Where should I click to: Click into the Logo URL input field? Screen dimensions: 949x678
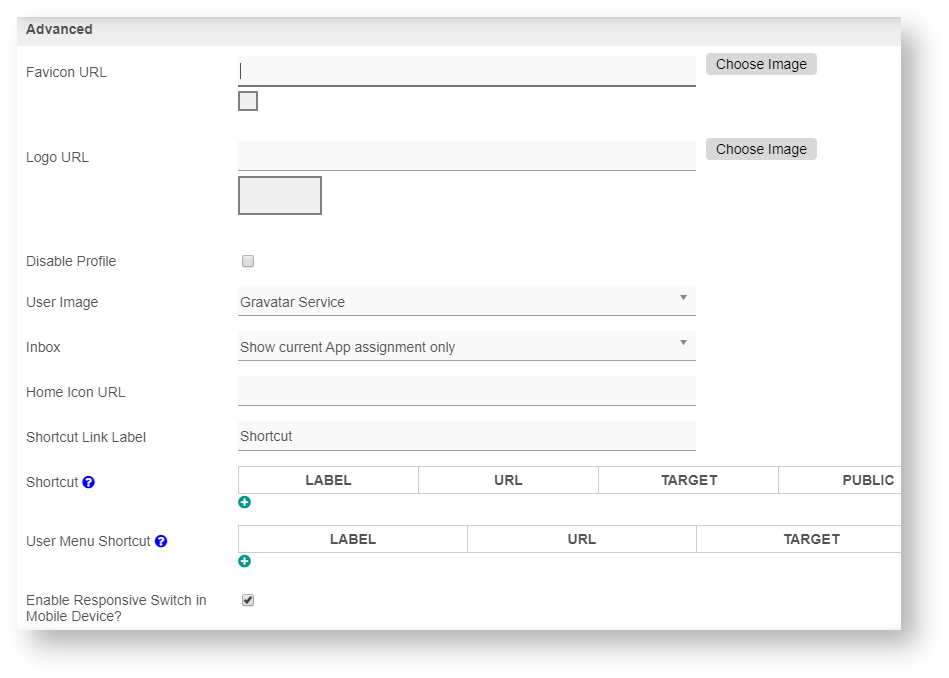(x=466, y=156)
